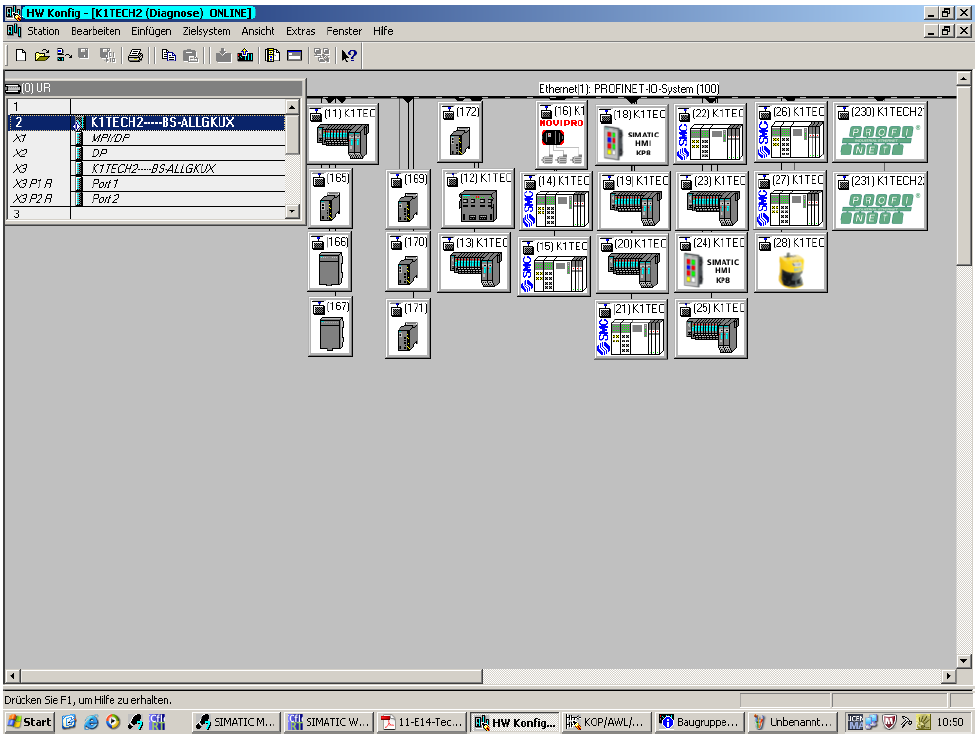Activate the context help arrow-question icon
The image size is (978, 736).
(x=349, y=56)
